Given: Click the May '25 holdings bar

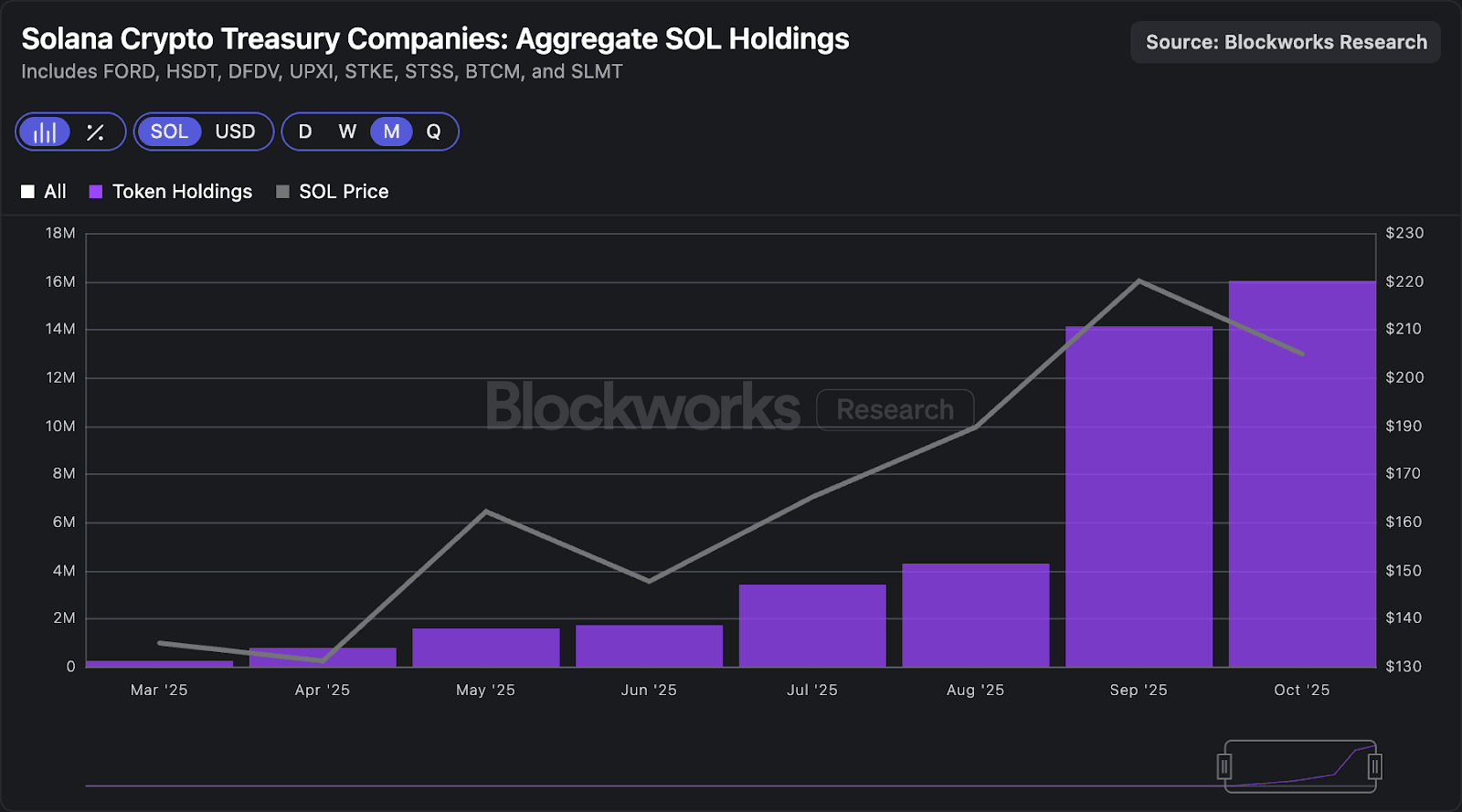Looking at the screenshot, I should [486, 648].
